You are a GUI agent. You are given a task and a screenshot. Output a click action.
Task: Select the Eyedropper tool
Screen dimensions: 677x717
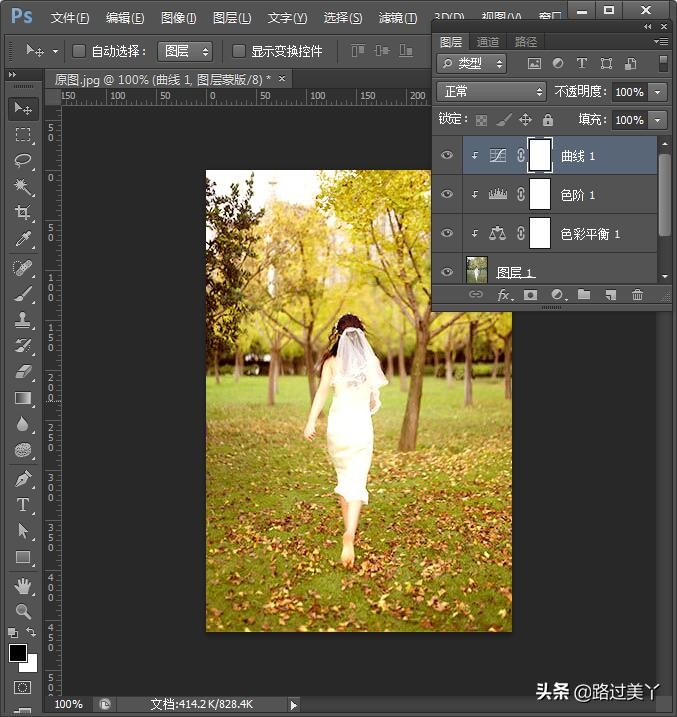coord(23,238)
